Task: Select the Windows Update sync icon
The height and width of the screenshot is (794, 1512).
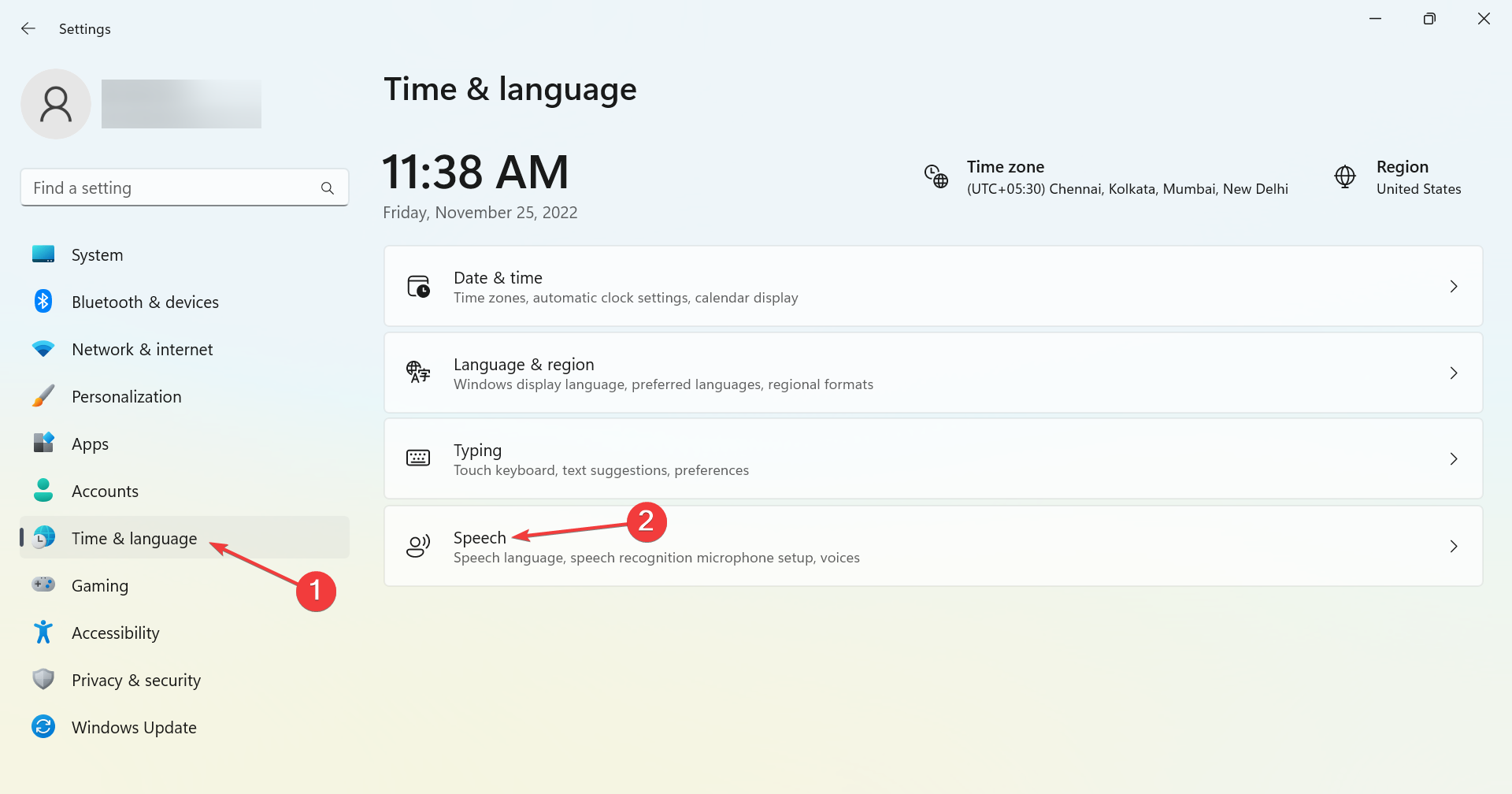Action: coord(43,726)
